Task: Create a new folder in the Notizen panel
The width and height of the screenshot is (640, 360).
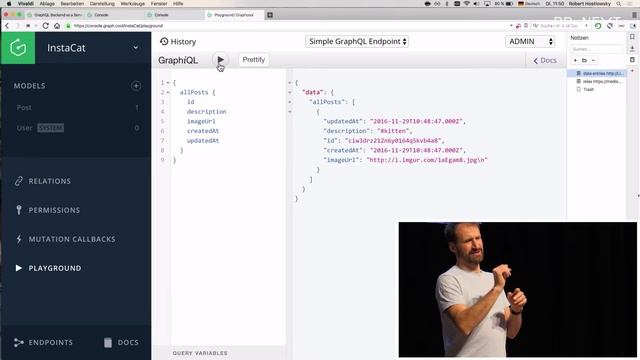Action: click(584, 60)
